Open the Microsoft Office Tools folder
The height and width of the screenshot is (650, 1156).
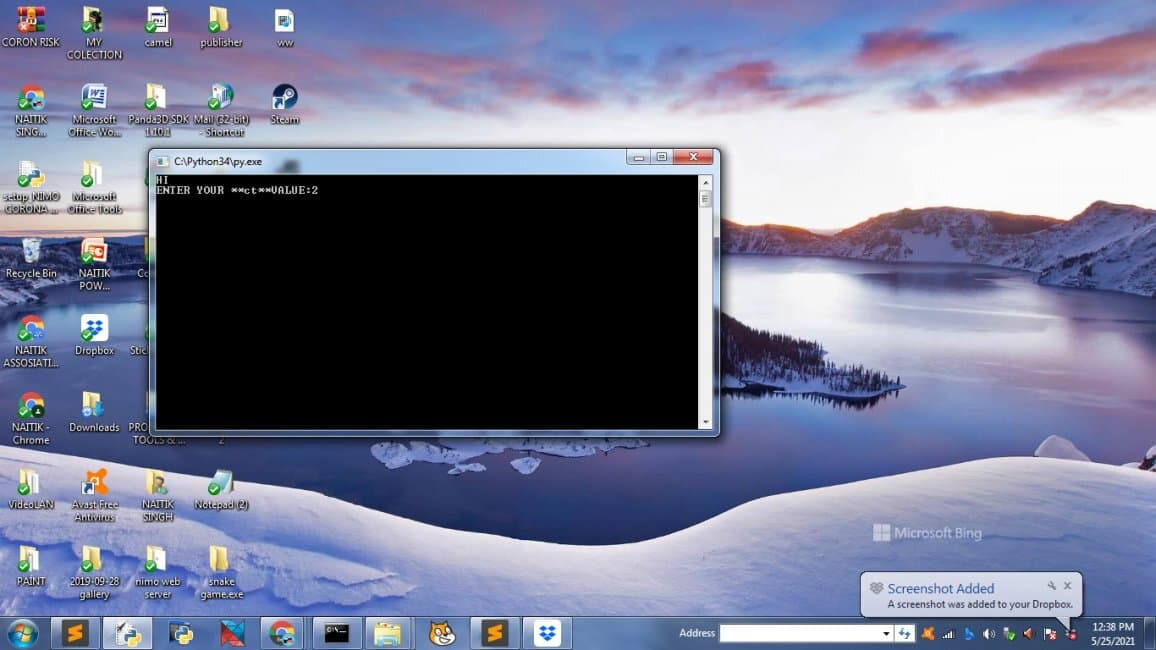point(94,187)
